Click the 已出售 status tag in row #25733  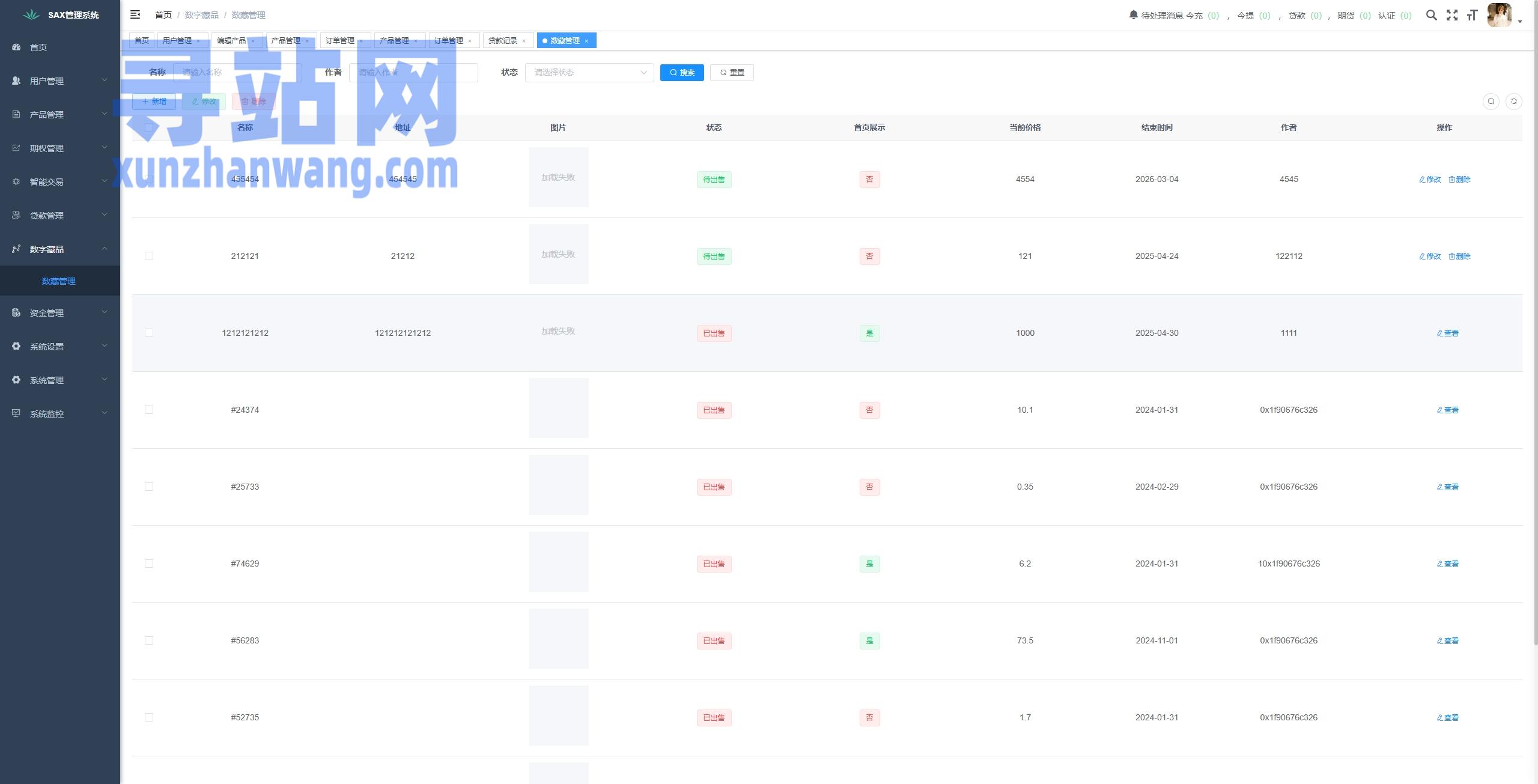tap(714, 487)
